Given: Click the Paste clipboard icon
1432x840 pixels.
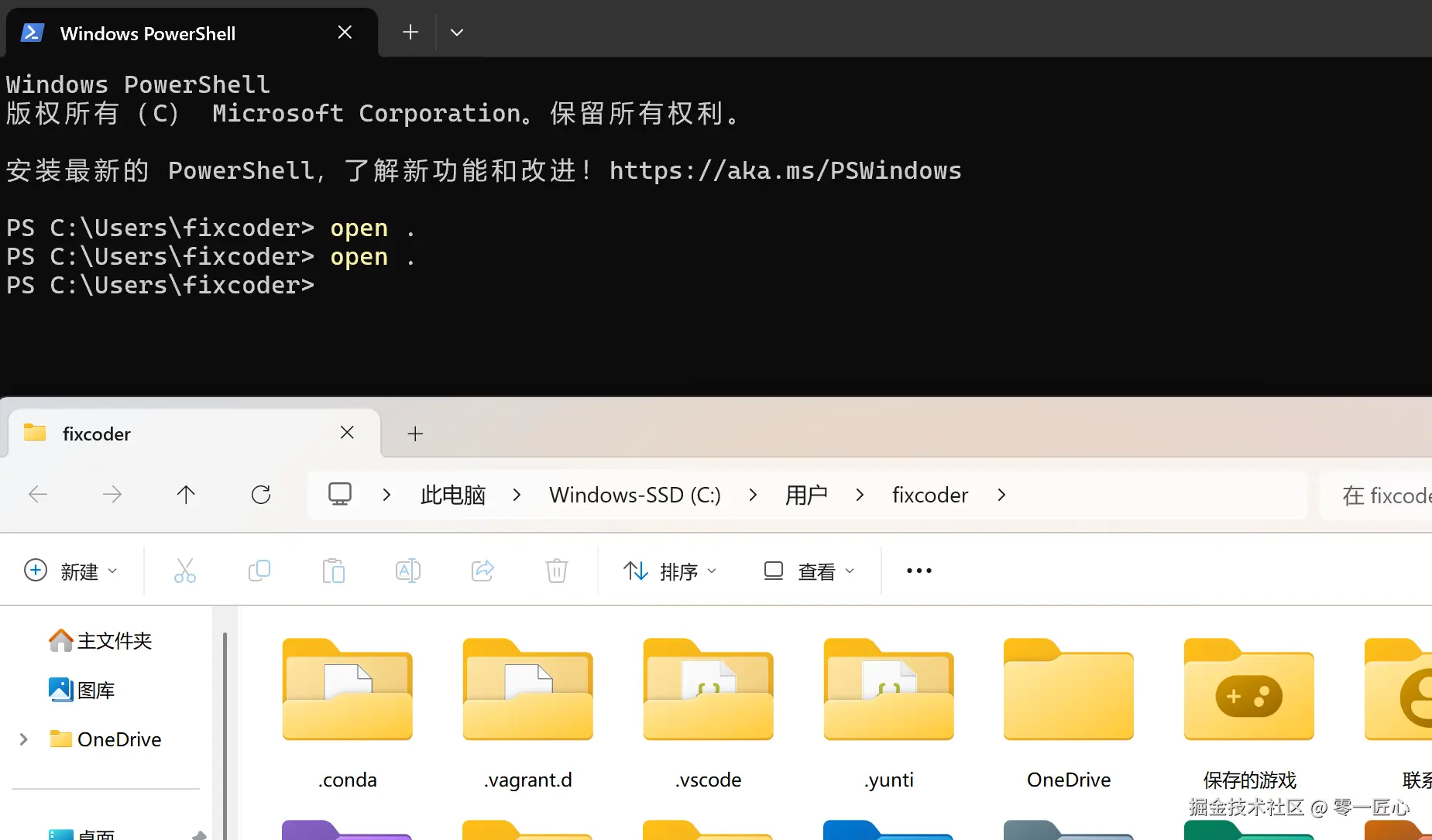Looking at the screenshot, I should pyautogui.click(x=334, y=571).
